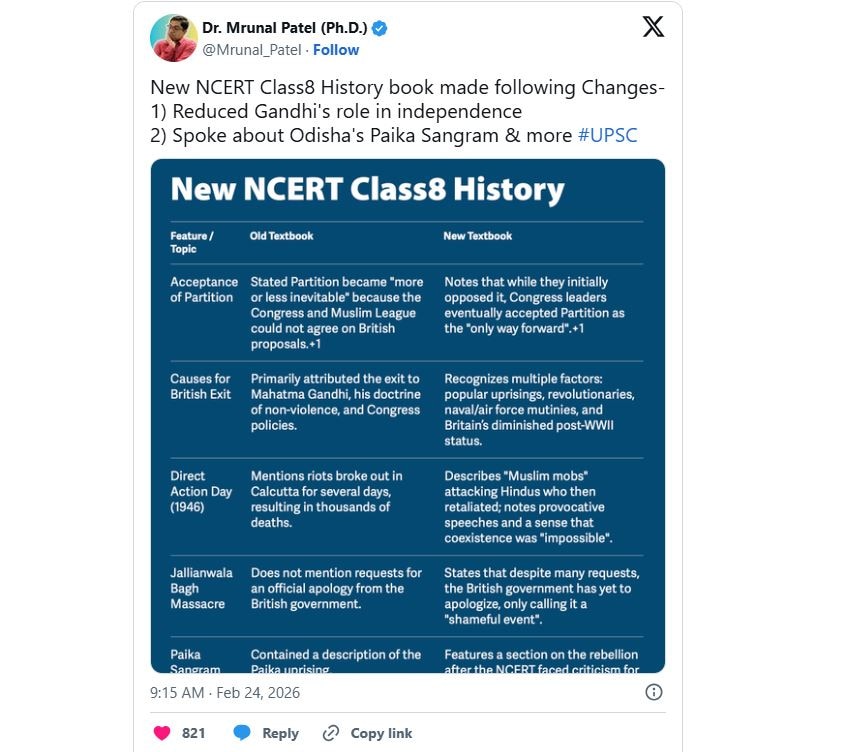The height and width of the screenshot is (752, 867).
Task: Click the Copy link text
Action: click(x=381, y=733)
